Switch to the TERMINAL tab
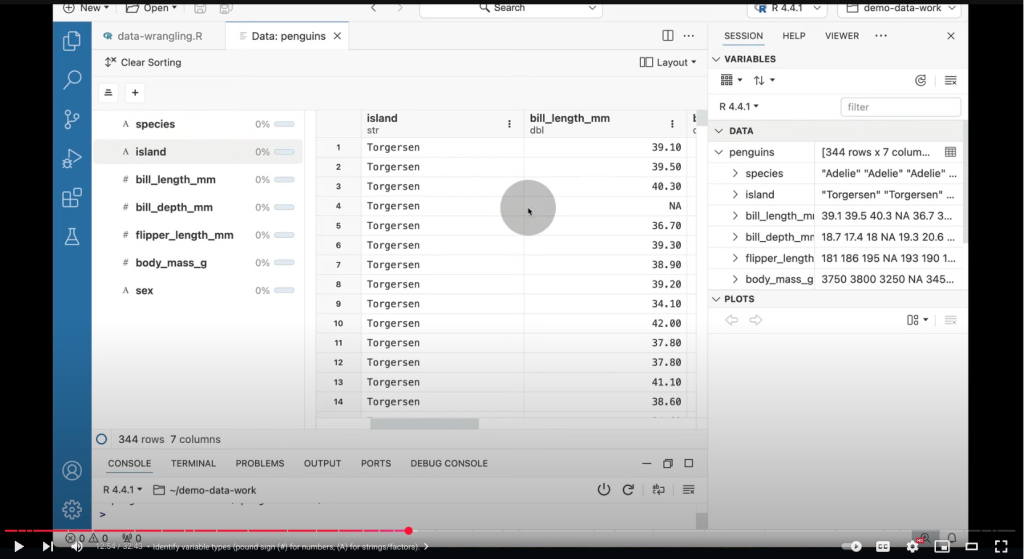The height and width of the screenshot is (559, 1024). click(x=193, y=463)
